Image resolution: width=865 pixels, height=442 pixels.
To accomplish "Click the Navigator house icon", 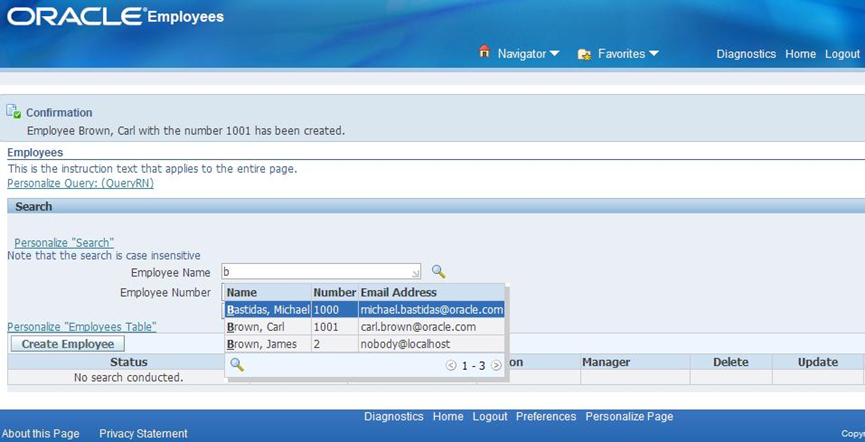I will point(484,52).
